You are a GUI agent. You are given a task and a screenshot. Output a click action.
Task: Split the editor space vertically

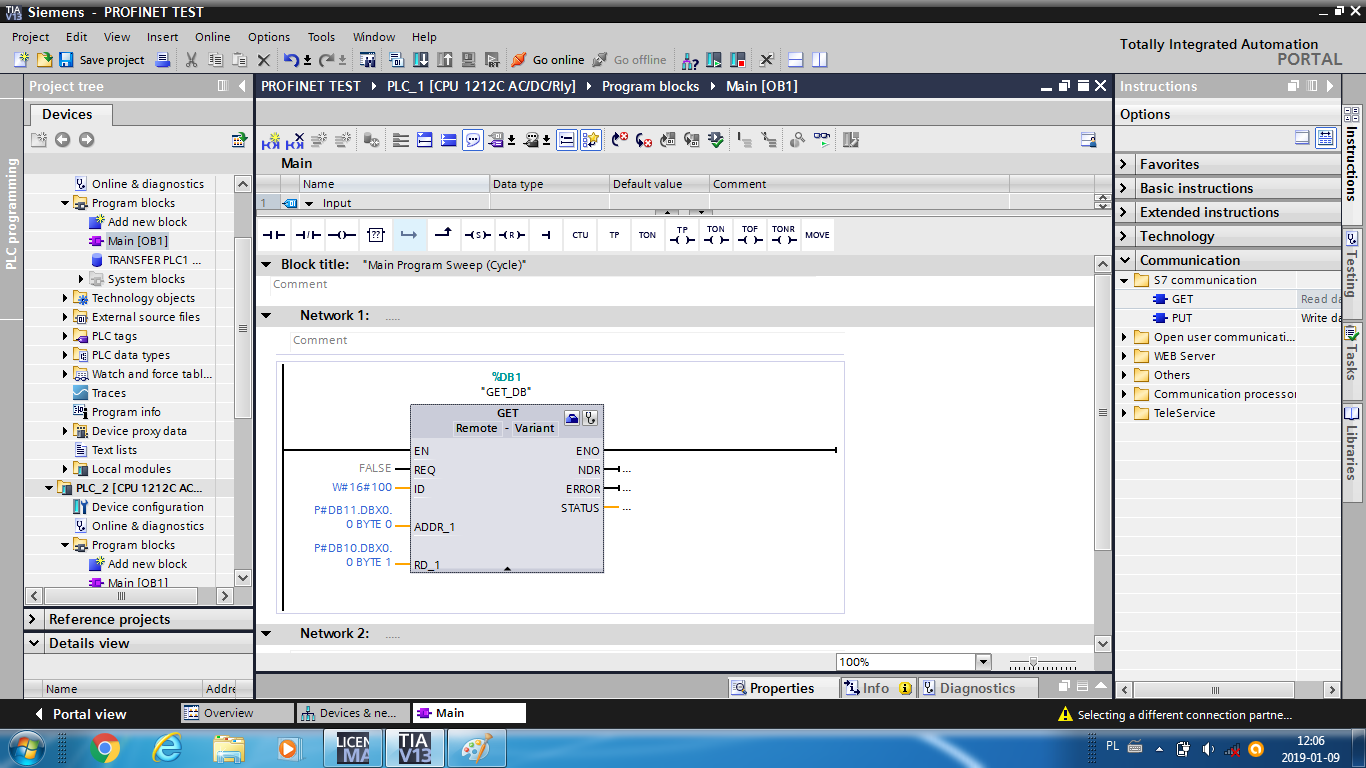[x=820, y=60]
